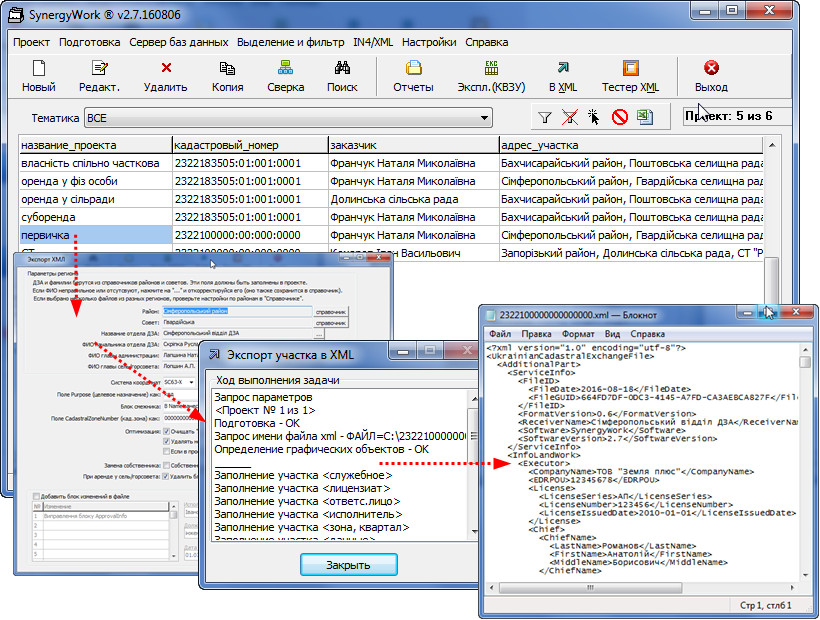Image resolution: width=820 pixels, height=620 pixels.
Task: Open the Правка menu in Блокнот
Action: click(x=537, y=334)
